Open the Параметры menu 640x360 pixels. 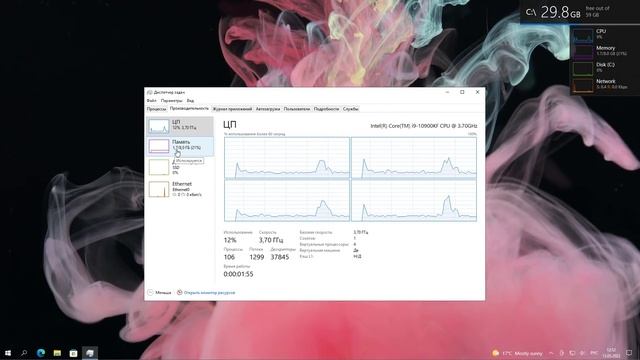171,100
